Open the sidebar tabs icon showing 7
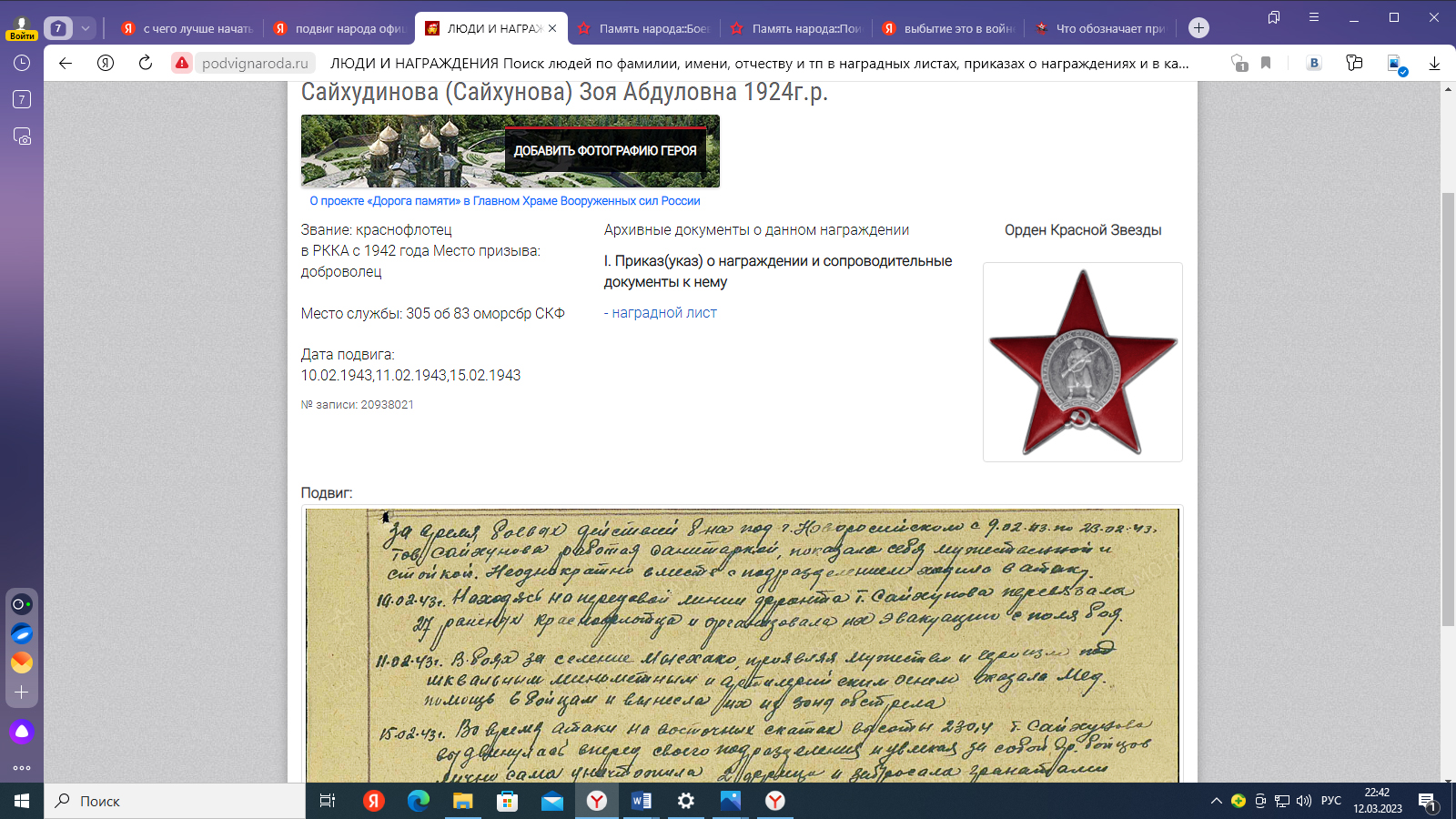The width and height of the screenshot is (1456, 819). [x=22, y=99]
